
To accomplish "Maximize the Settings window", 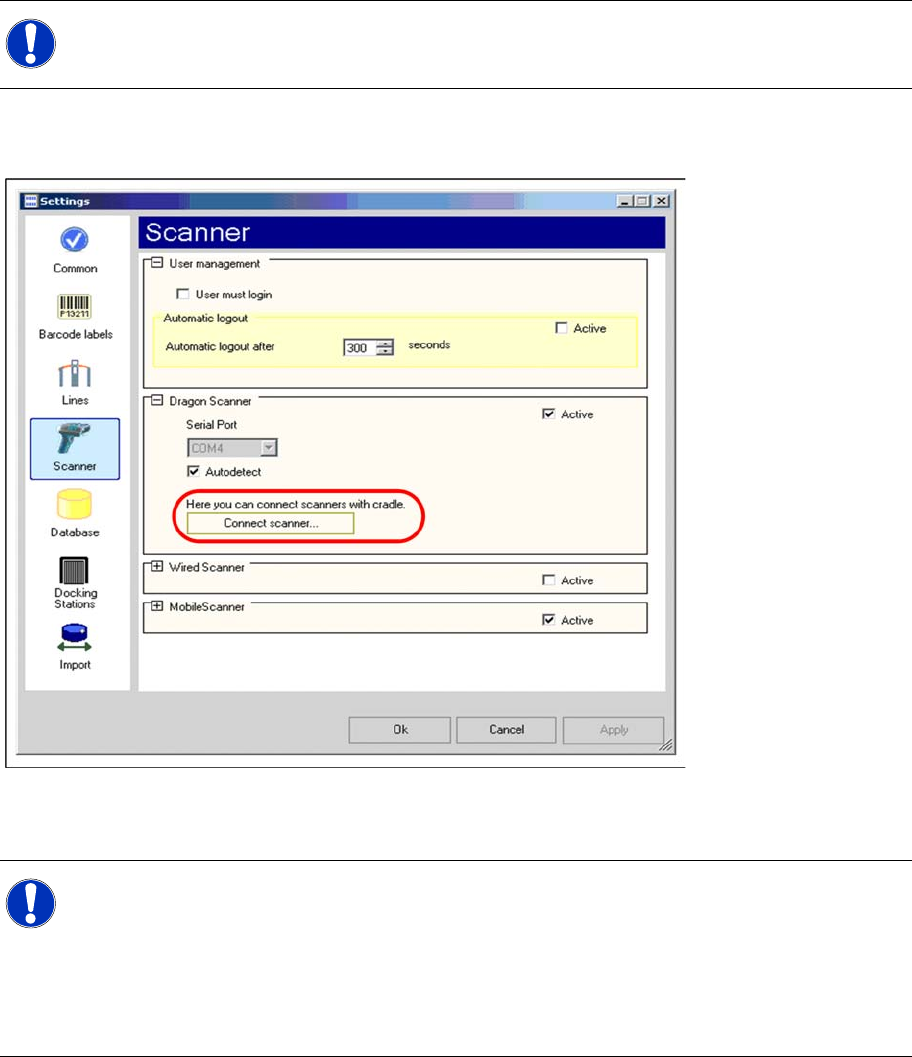I will [x=642, y=201].
